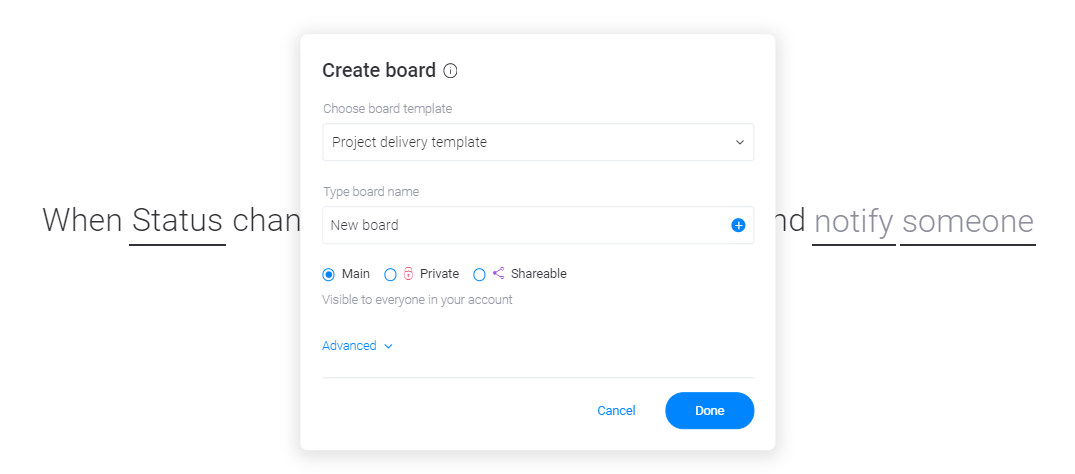Select the Shareable radio button
This screenshot has height=474, width=1075.
[479, 274]
